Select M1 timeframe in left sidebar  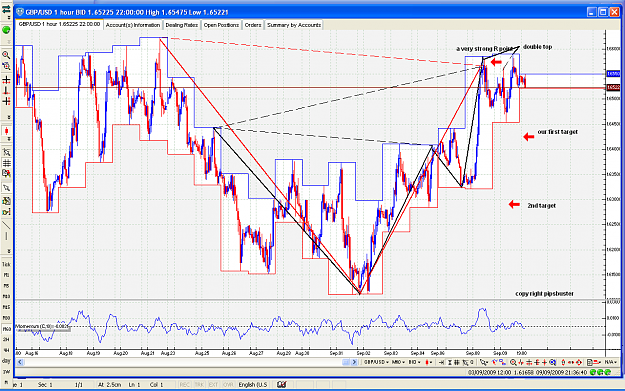click(x=6, y=275)
